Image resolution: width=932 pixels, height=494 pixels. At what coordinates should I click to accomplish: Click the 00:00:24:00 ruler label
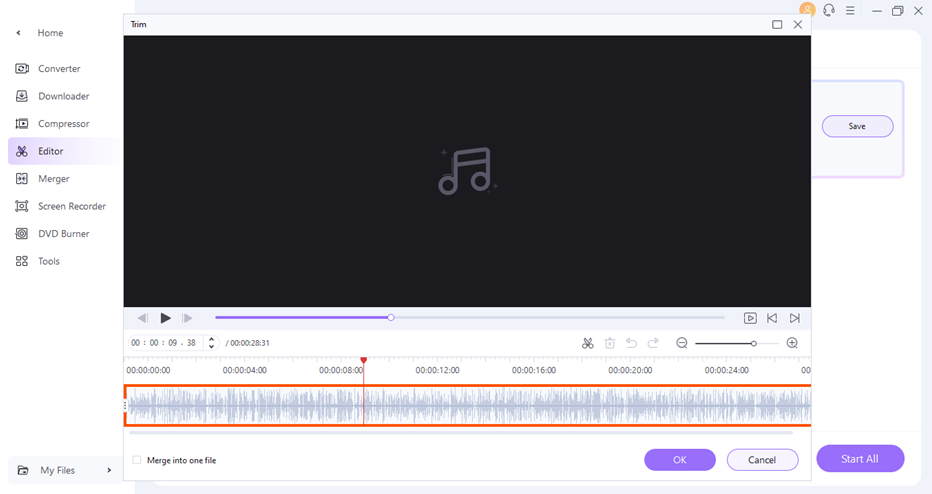point(726,370)
